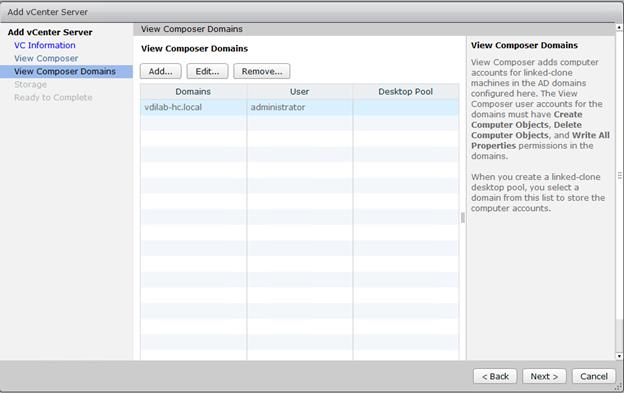The height and width of the screenshot is (393, 624).
Task: Sort by the Domains column header
Action: [193, 91]
